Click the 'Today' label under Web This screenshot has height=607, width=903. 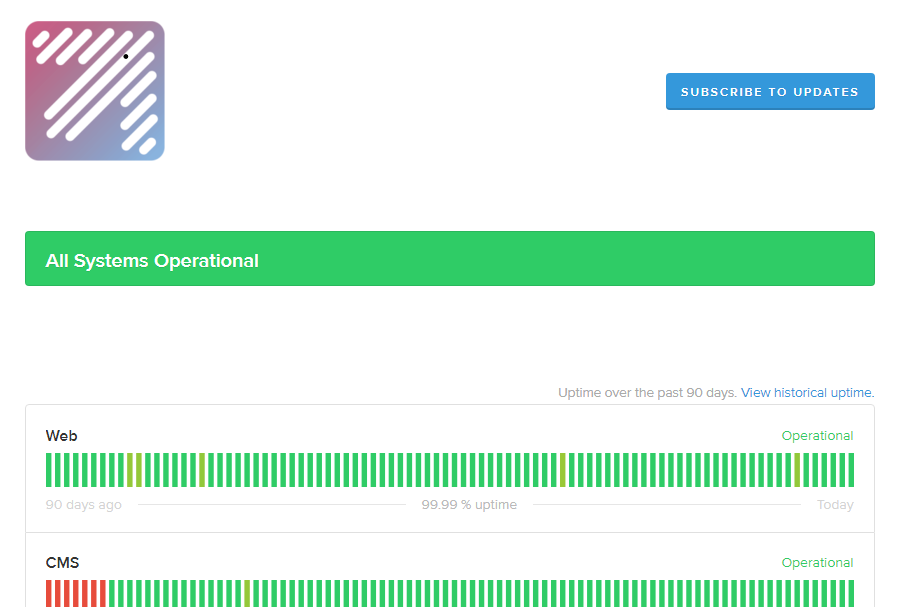(835, 505)
